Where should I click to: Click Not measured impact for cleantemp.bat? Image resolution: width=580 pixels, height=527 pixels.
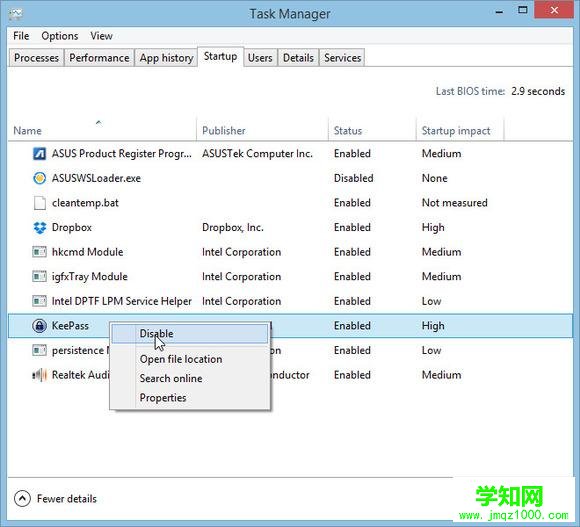point(455,203)
